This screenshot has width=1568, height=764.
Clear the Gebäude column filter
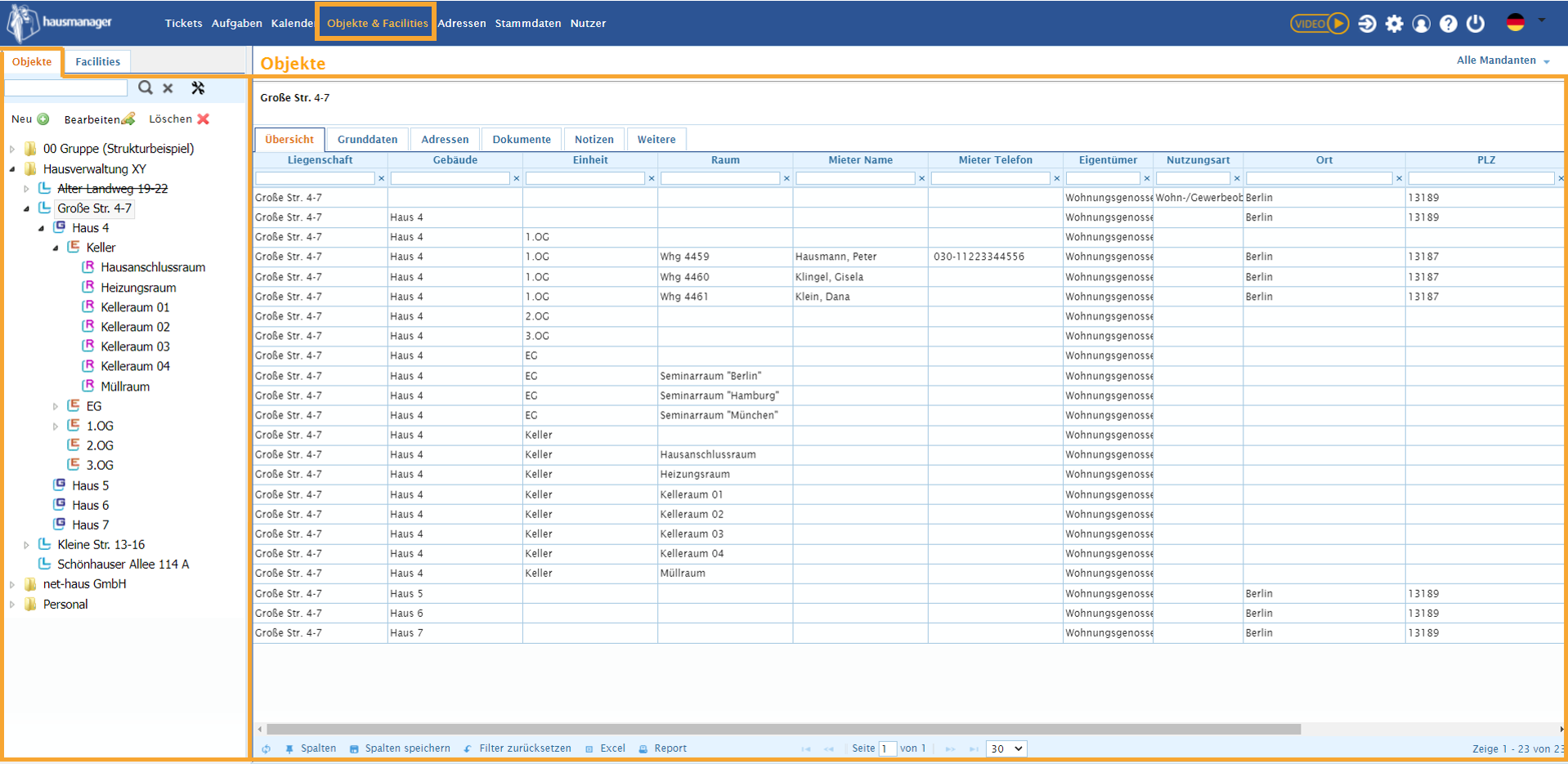(x=516, y=179)
